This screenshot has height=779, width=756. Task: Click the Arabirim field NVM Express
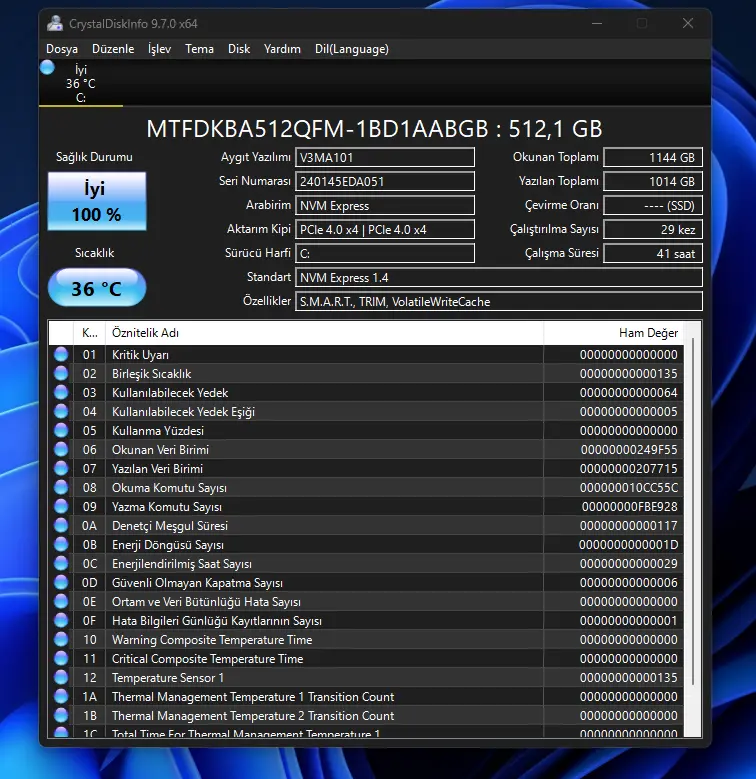point(385,205)
